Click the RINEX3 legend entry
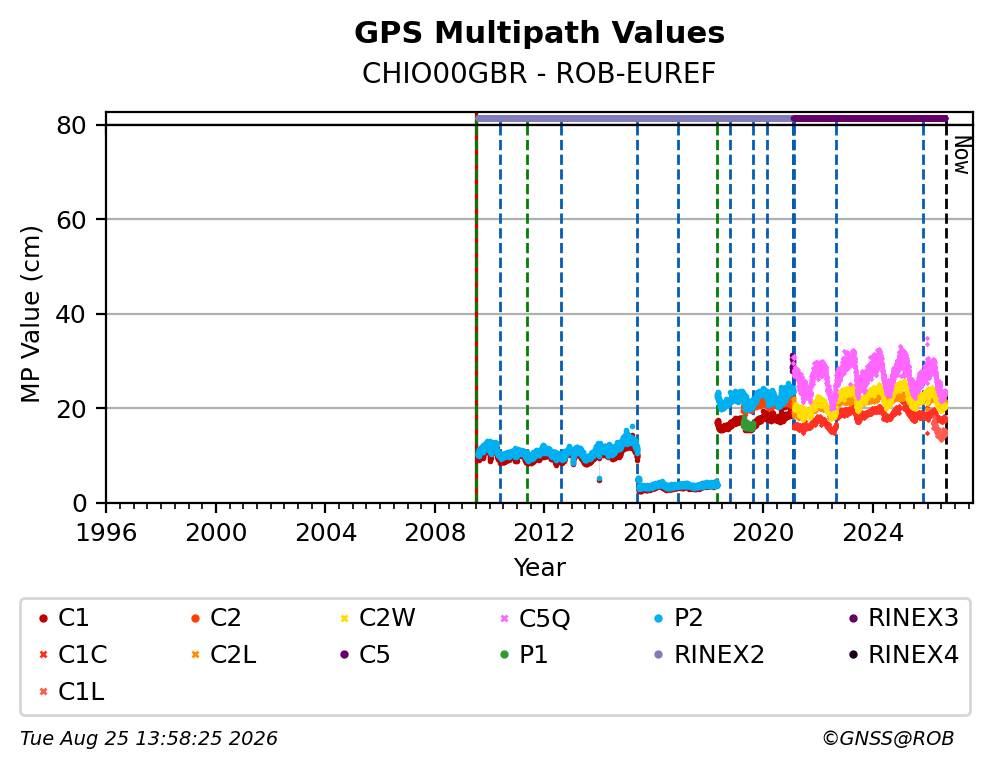The image size is (992, 769). (903, 618)
